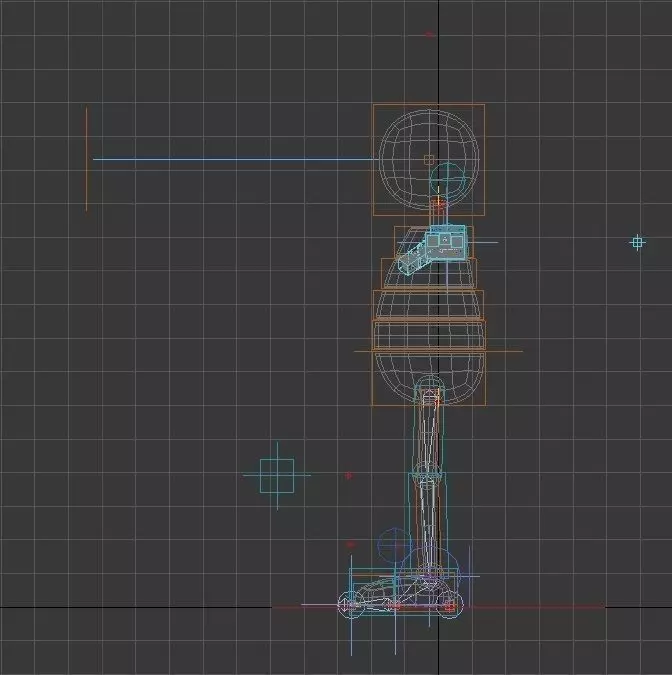672x675 pixels.
Task: Select the upper leg bone
Action: (428, 430)
